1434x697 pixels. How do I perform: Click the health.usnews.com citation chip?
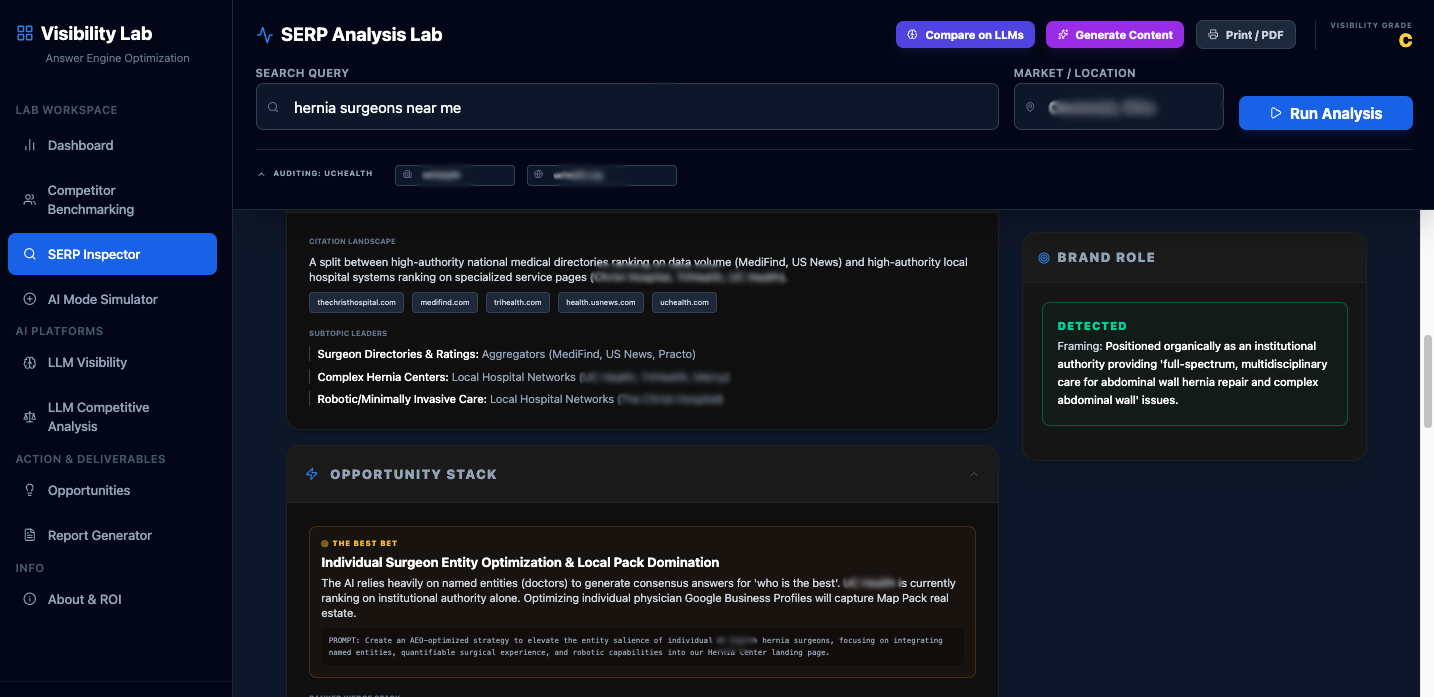click(600, 302)
